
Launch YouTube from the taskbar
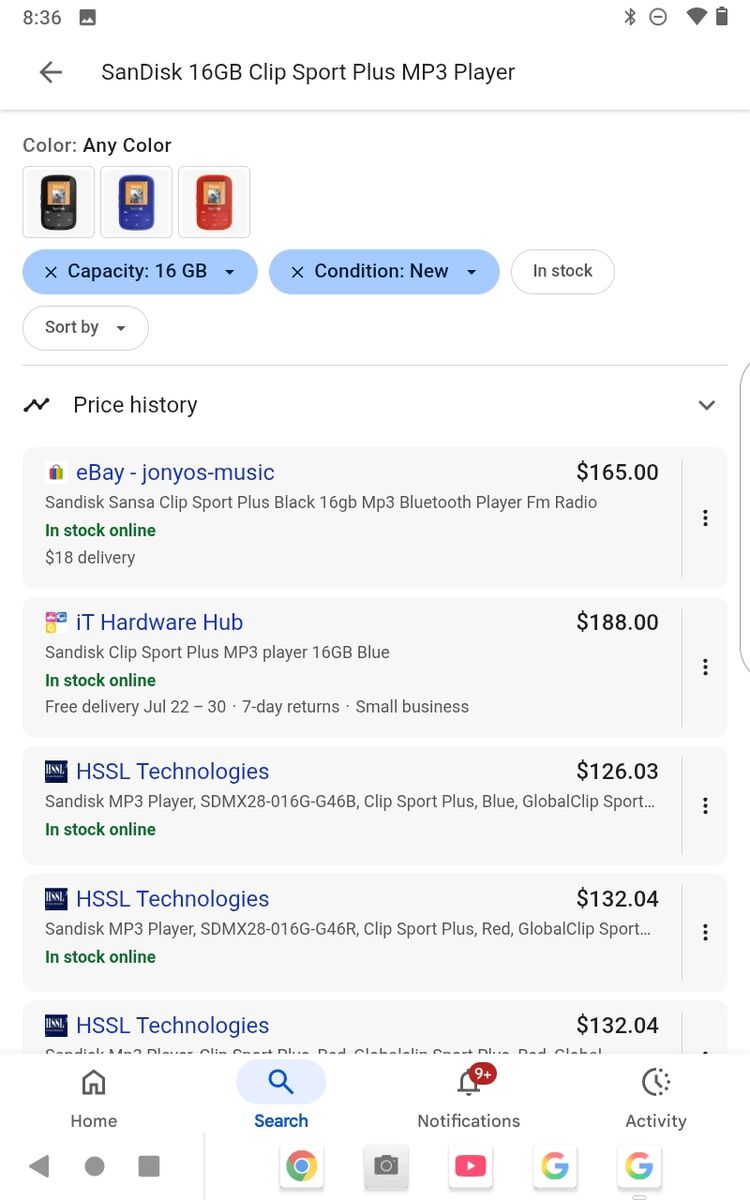pos(470,1166)
